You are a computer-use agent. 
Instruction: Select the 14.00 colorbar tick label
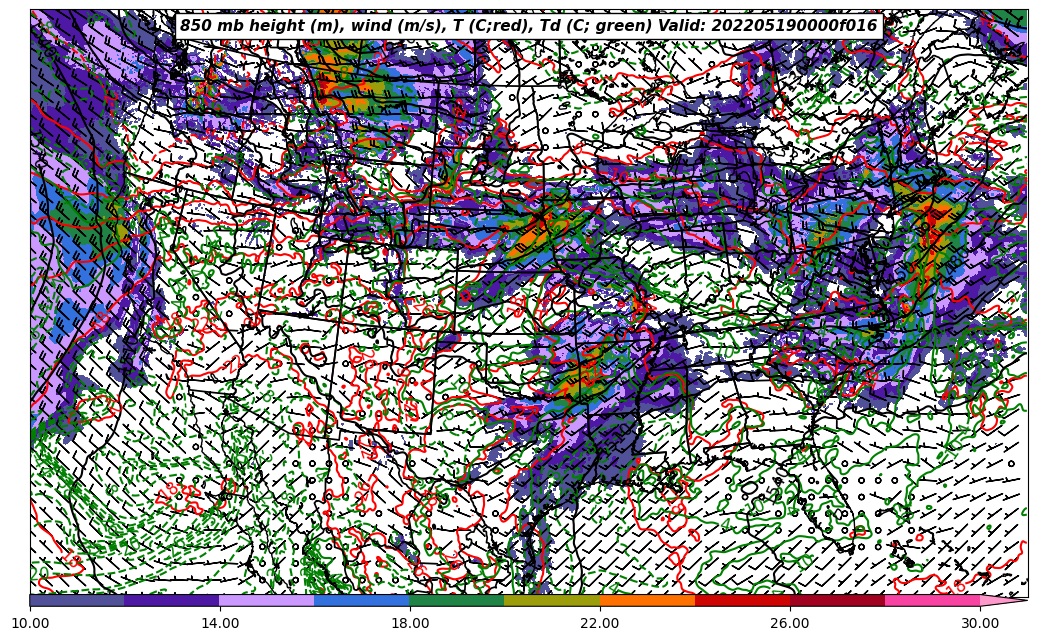click(220, 623)
